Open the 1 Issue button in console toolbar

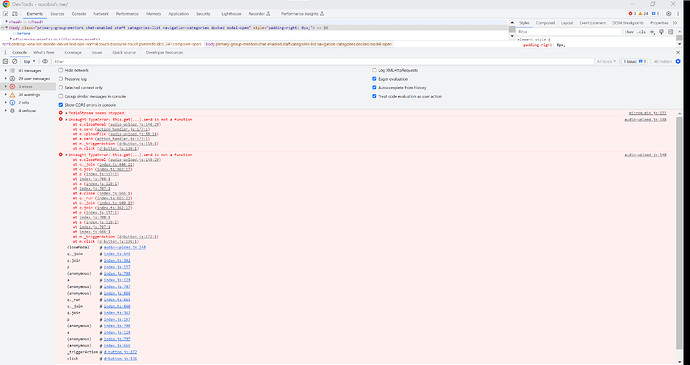click(x=635, y=62)
